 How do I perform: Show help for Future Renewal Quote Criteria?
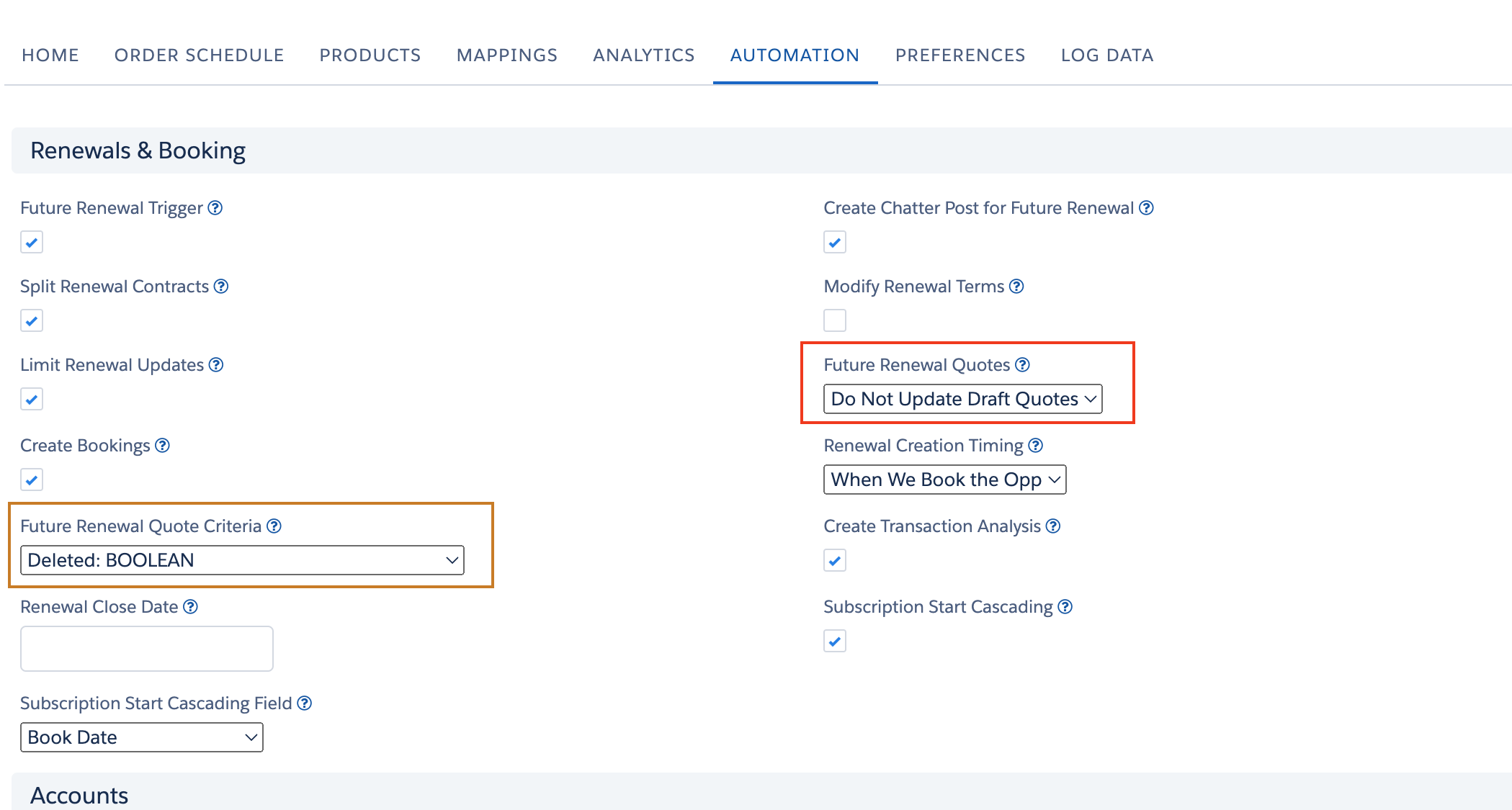[274, 526]
